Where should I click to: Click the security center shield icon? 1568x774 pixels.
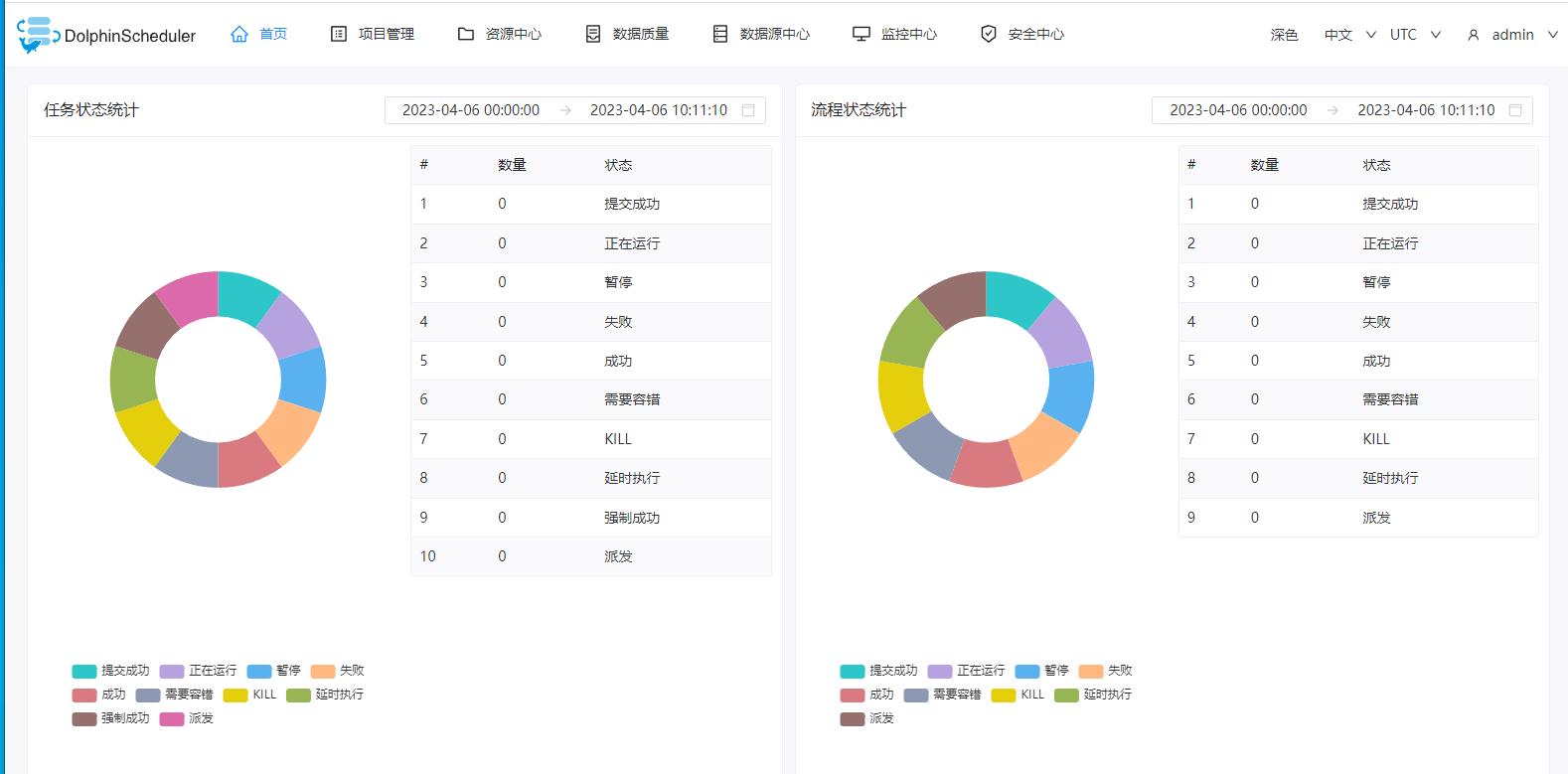[989, 35]
